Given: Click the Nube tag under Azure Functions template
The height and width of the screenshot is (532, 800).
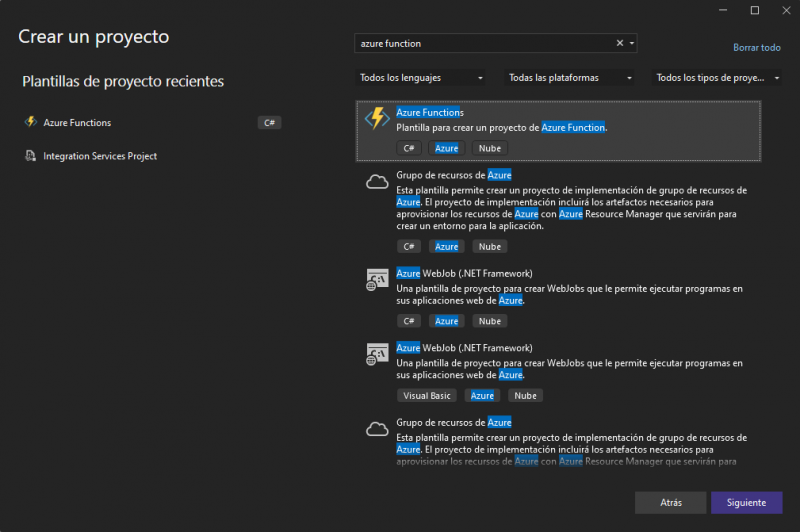Looking at the screenshot, I should pos(490,148).
